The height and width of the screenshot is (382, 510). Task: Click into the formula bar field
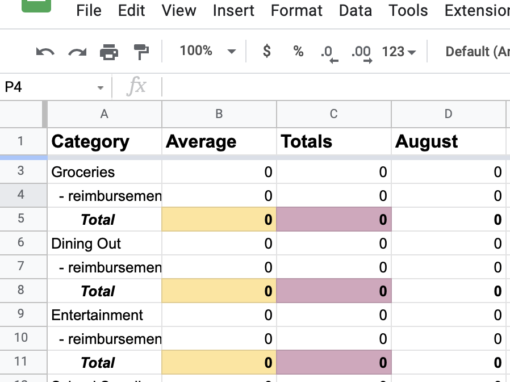tap(336, 87)
